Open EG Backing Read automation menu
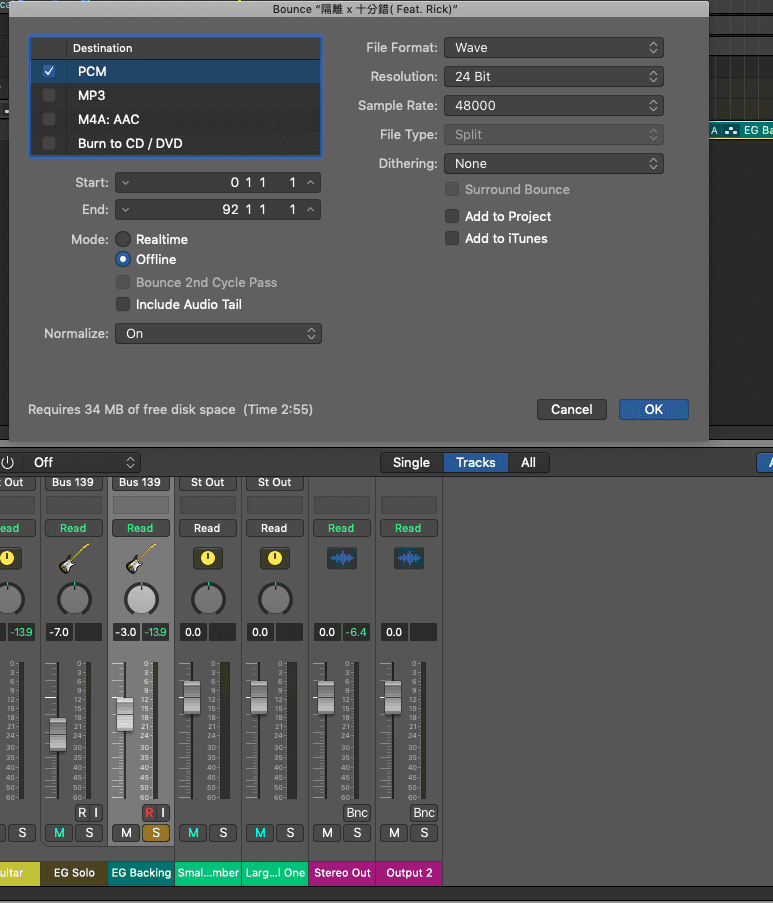This screenshot has width=773, height=903. click(141, 528)
